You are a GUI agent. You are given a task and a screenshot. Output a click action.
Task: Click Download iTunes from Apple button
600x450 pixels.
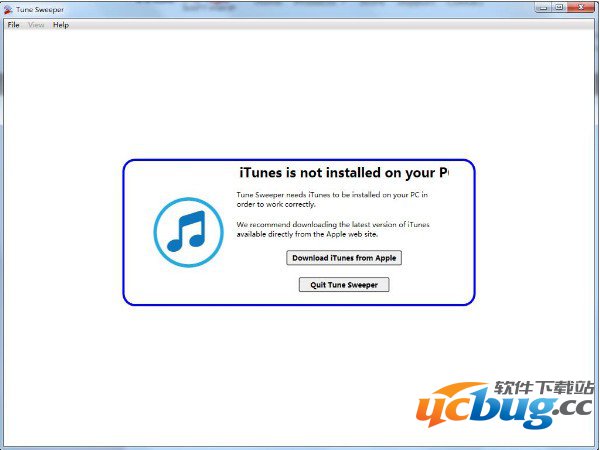click(344, 258)
